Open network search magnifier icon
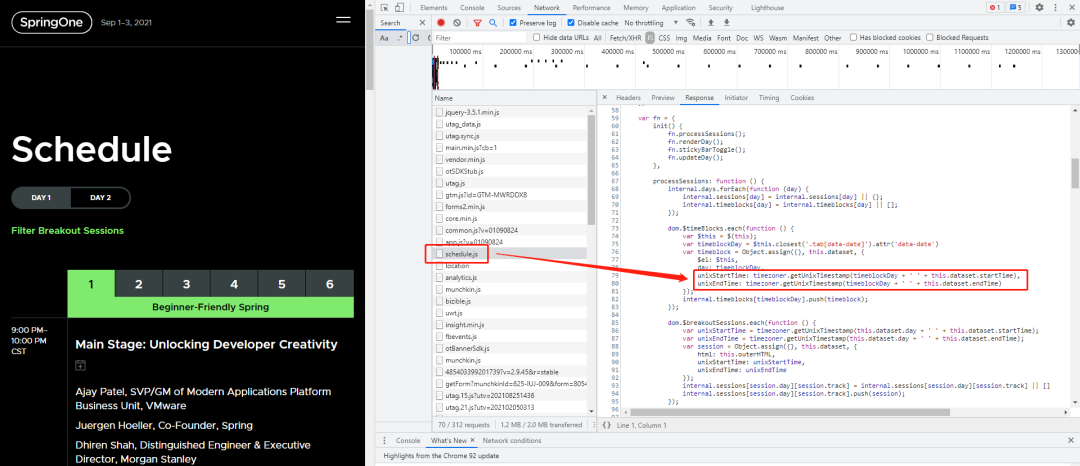This screenshot has height=466, width=1080. click(x=492, y=23)
